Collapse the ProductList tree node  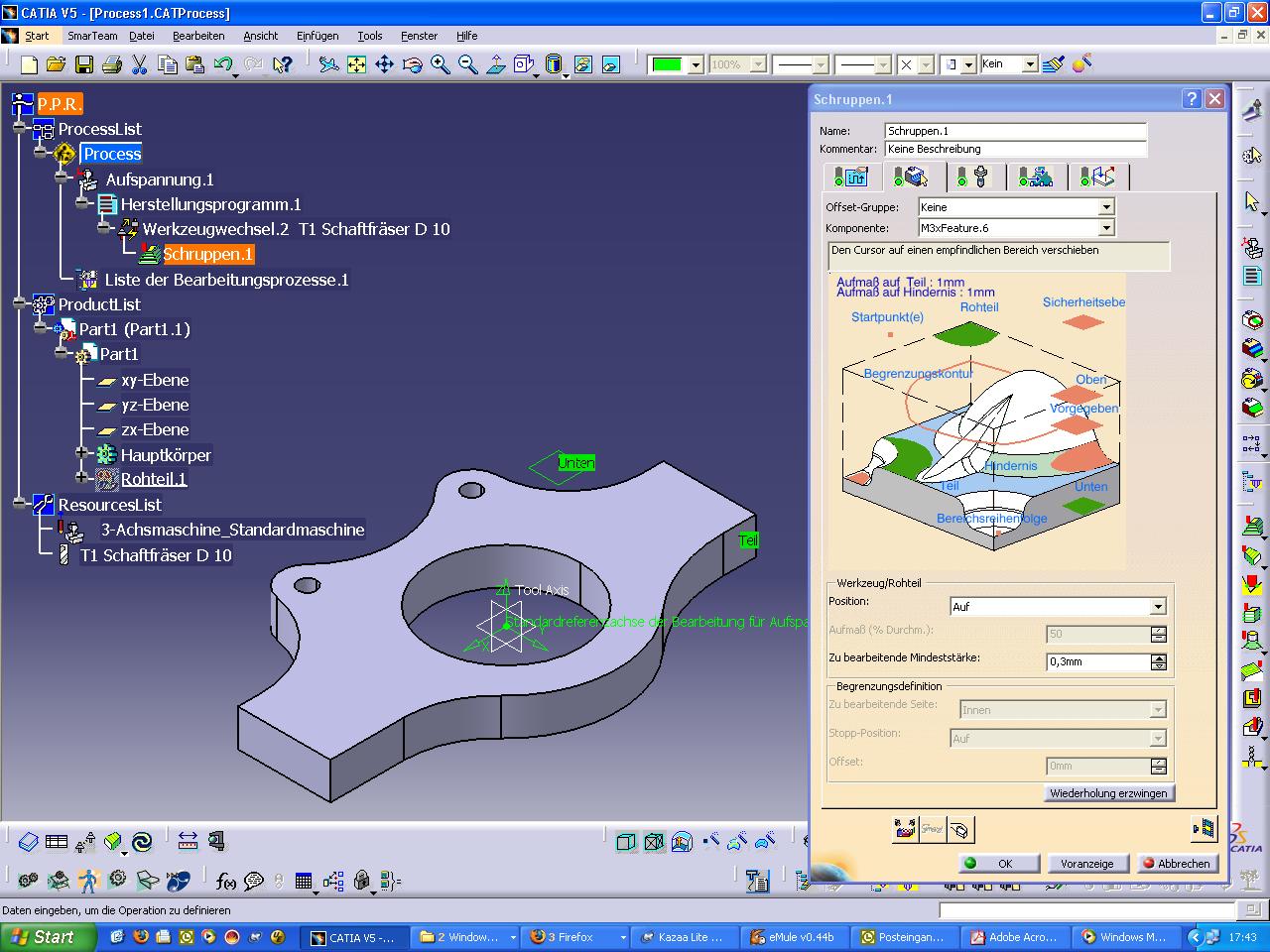click(x=19, y=304)
